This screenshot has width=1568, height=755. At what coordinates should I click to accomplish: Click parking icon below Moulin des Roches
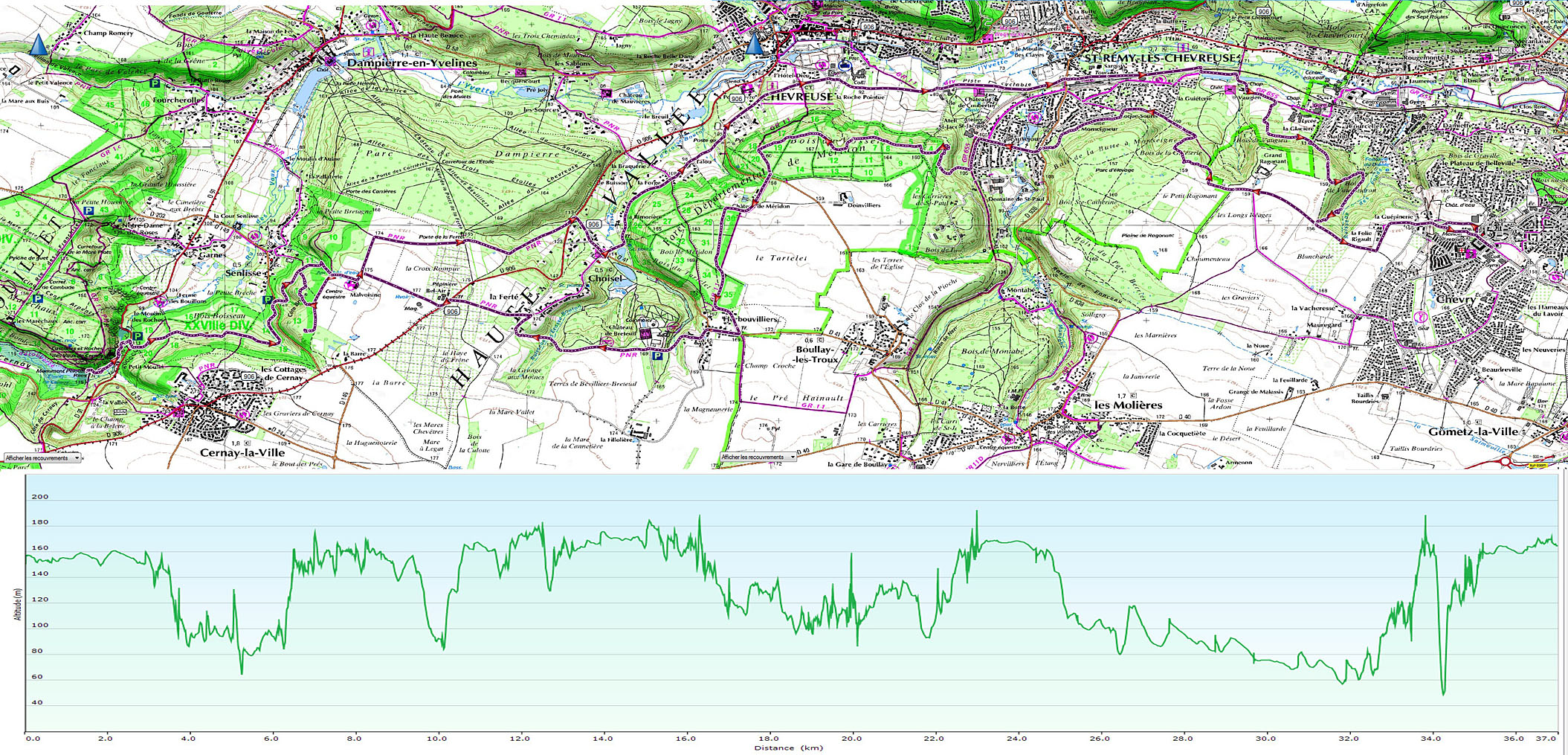click(x=138, y=337)
